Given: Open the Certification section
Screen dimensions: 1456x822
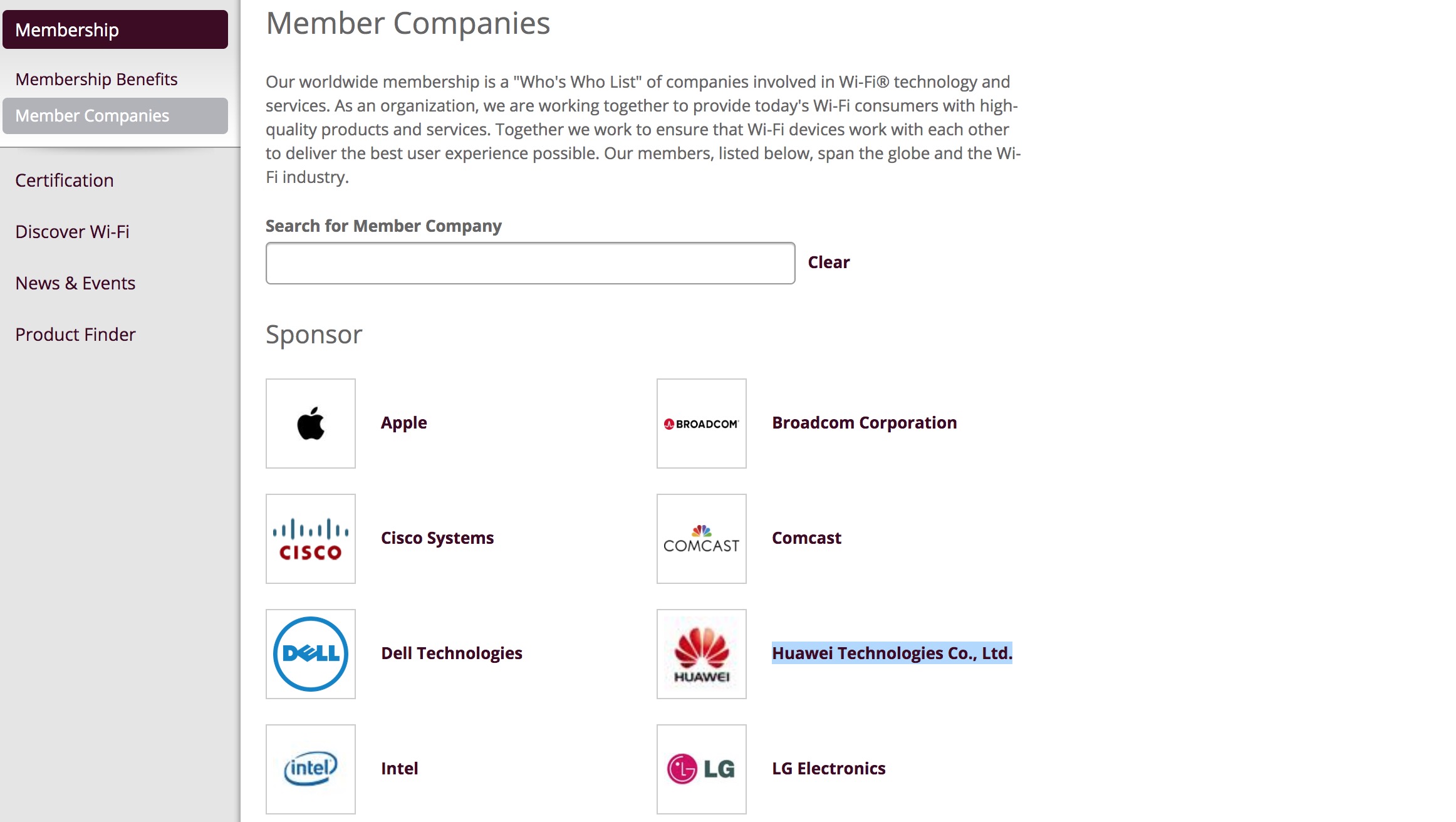Looking at the screenshot, I should (65, 180).
